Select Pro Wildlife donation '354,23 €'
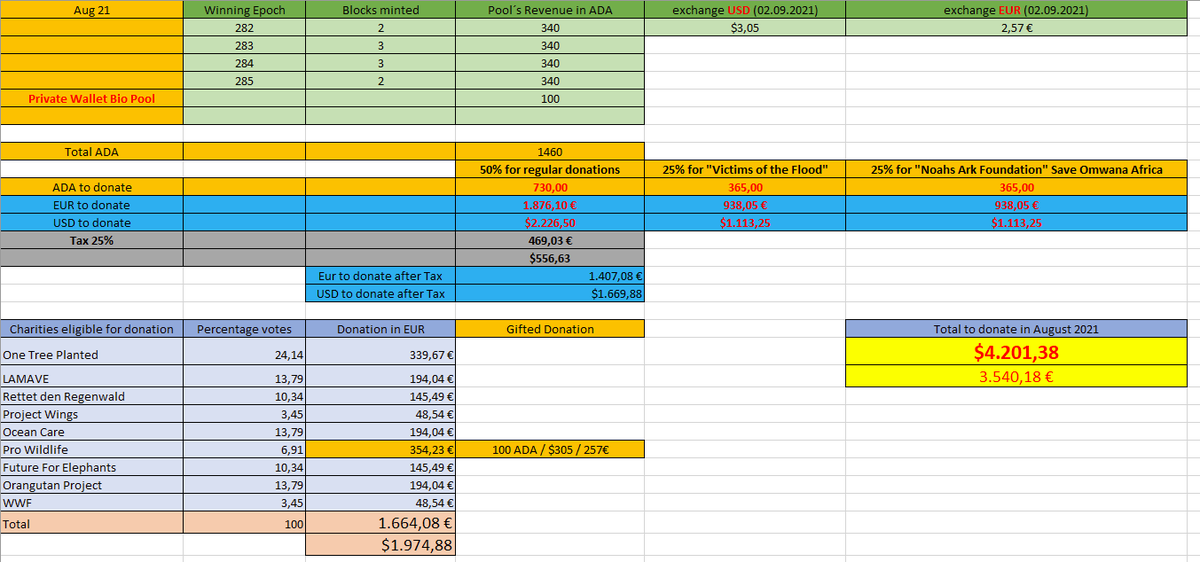 coord(380,450)
